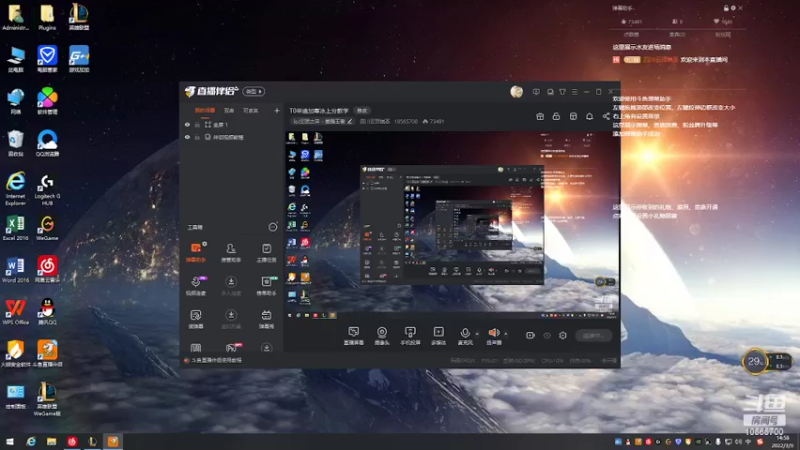Expand microphone options arrow
Image resolution: width=800 pixels, height=450 pixels.
tap(477, 334)
